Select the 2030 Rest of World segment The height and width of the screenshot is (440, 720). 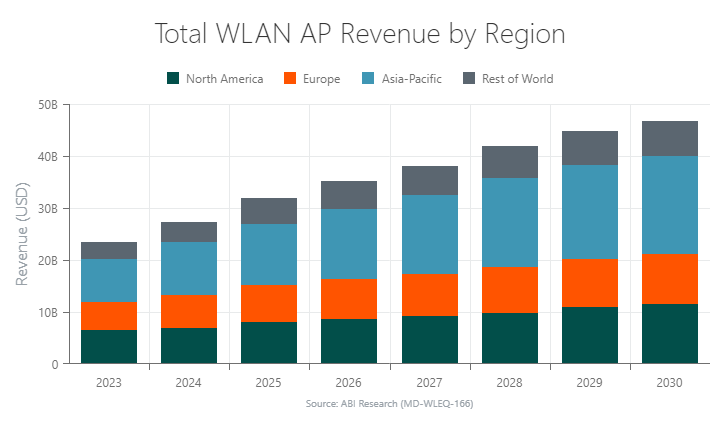pyautogui.click(x=670, y=139)
